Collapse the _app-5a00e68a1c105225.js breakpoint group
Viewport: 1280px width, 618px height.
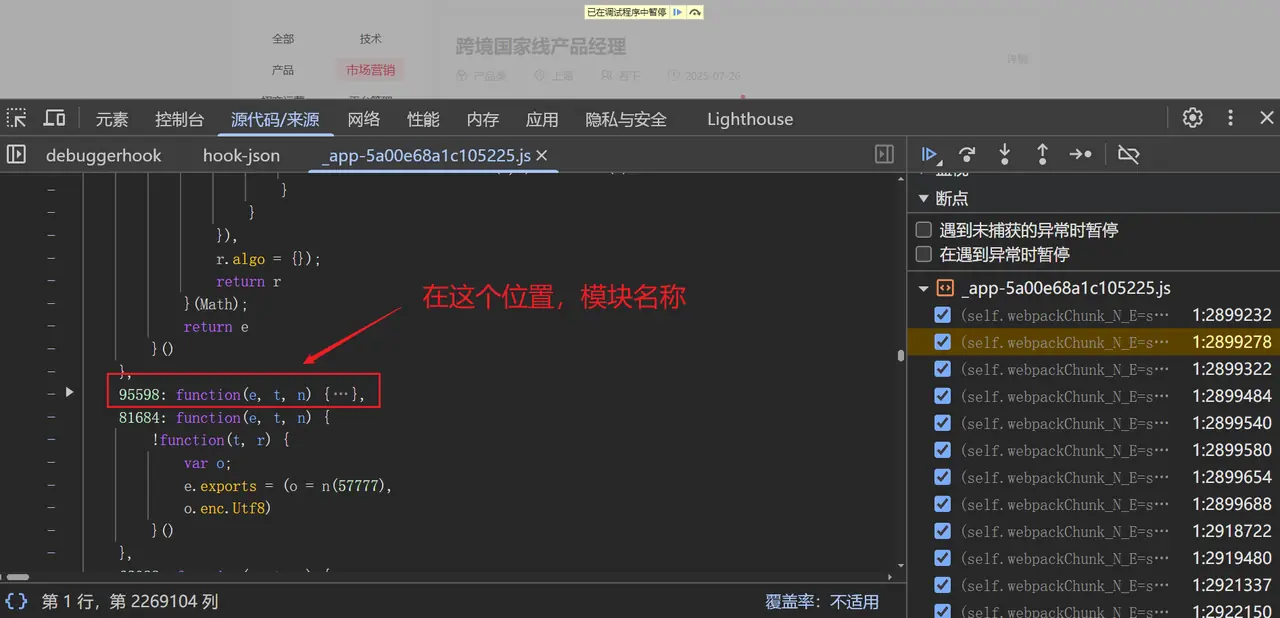tap(923, 288)
